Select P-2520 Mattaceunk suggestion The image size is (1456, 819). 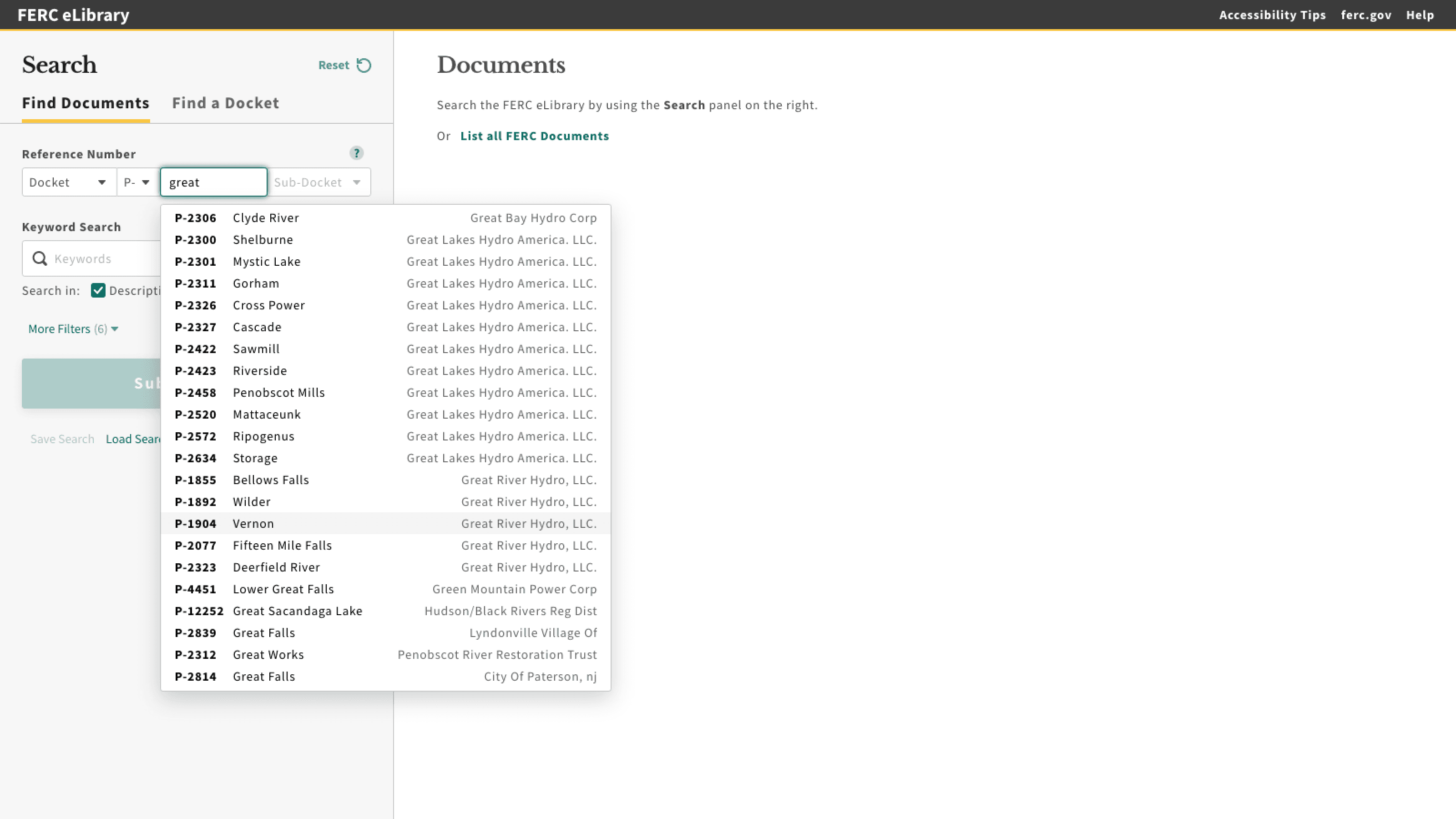tap(385, 415)
